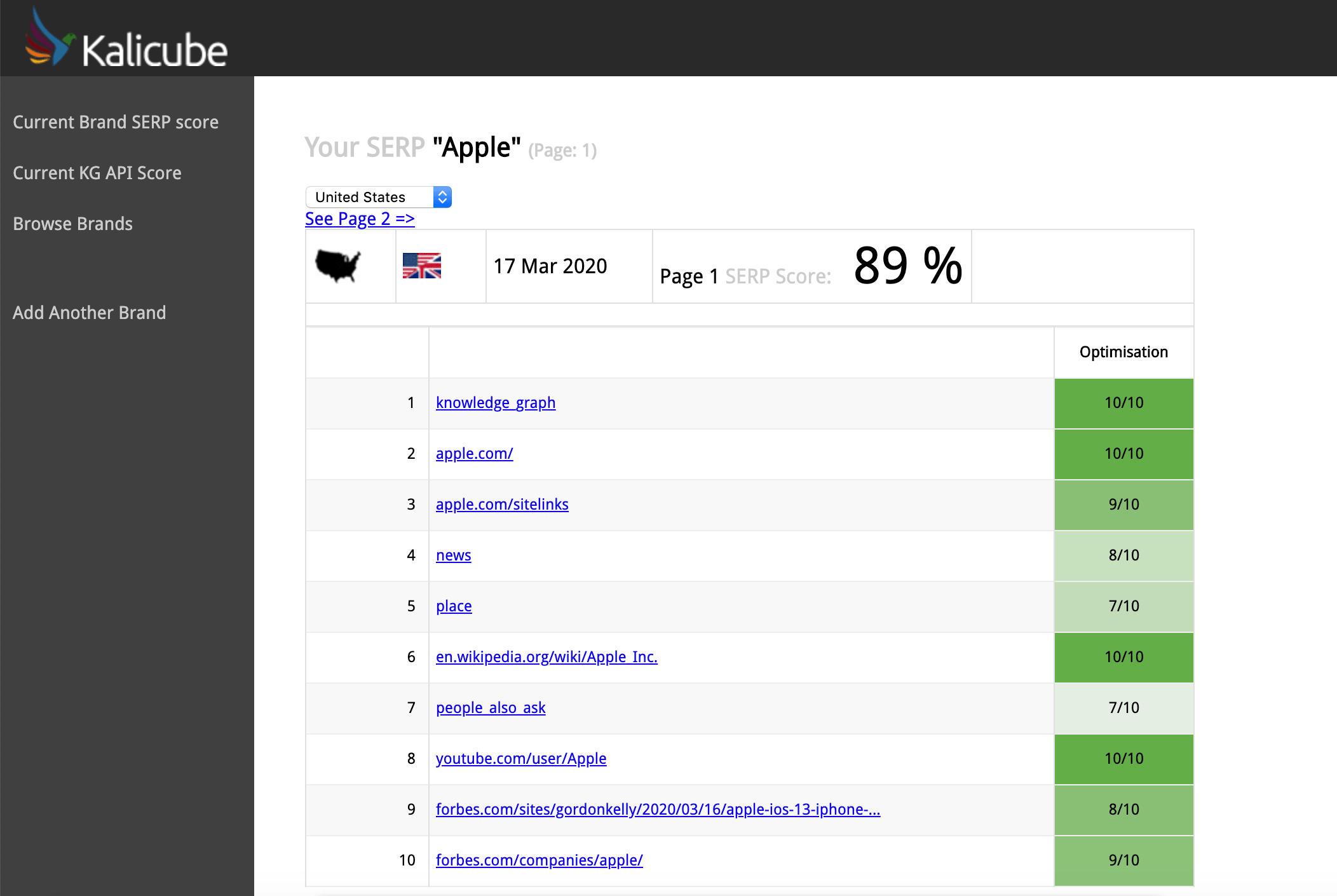The image size is (1337, 896).
Task: Click Current KG API Score menu item
Action: (x=97, y=172)
